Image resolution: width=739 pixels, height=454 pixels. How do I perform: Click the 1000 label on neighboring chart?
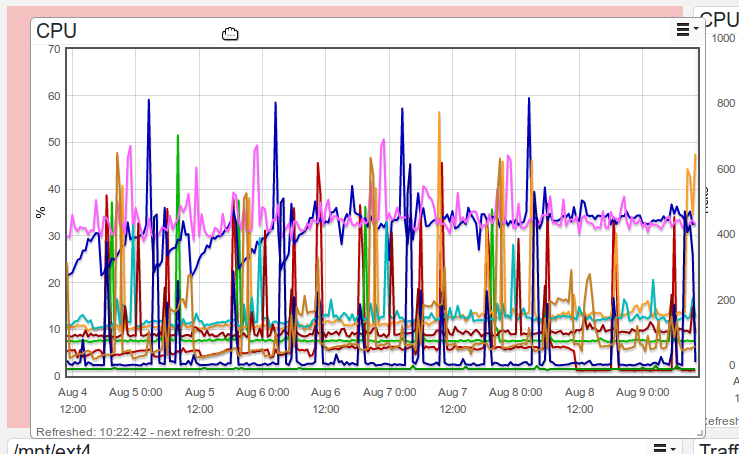(723, 38)
